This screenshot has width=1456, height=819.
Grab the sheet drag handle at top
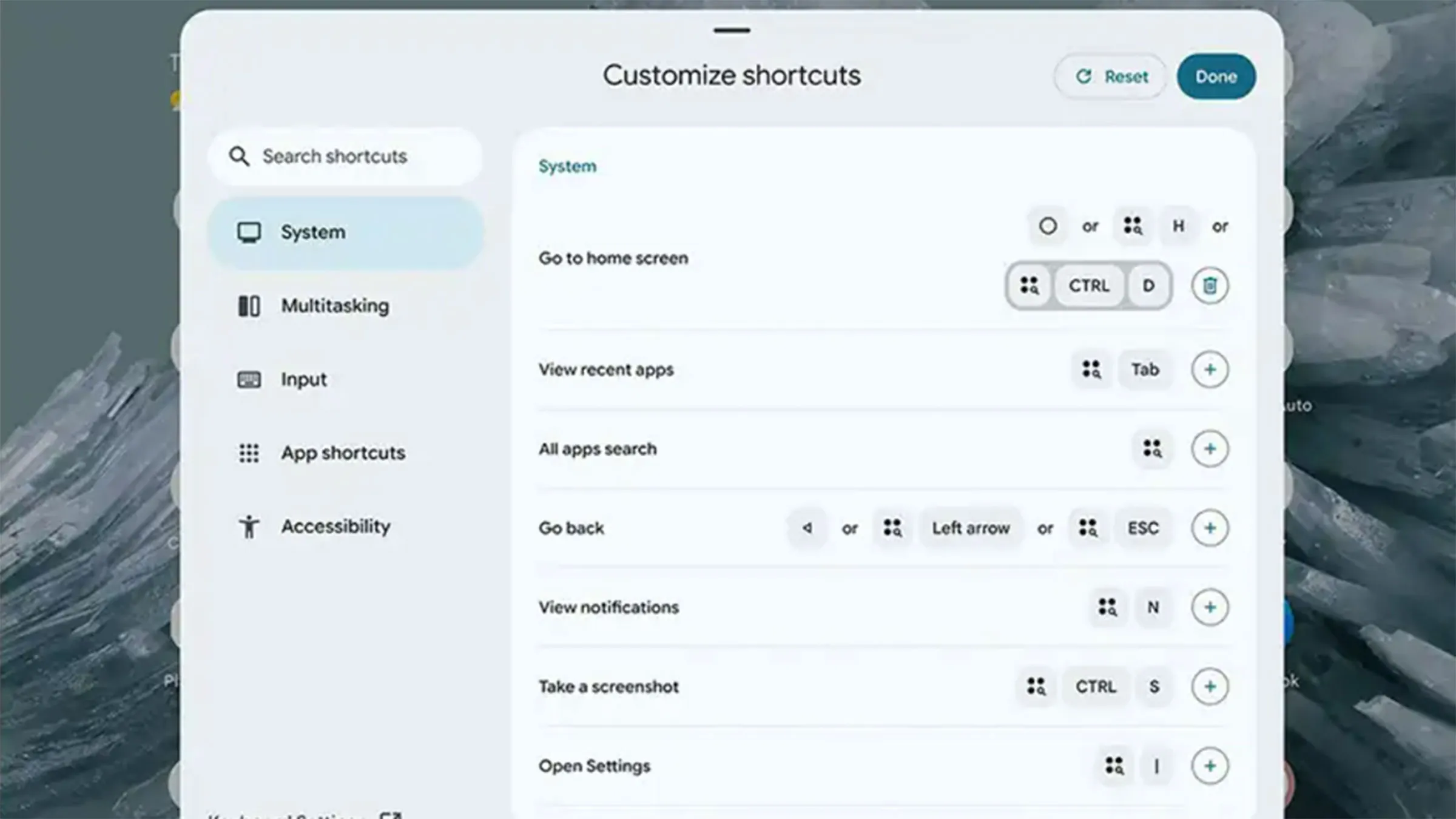coord(732,30)
